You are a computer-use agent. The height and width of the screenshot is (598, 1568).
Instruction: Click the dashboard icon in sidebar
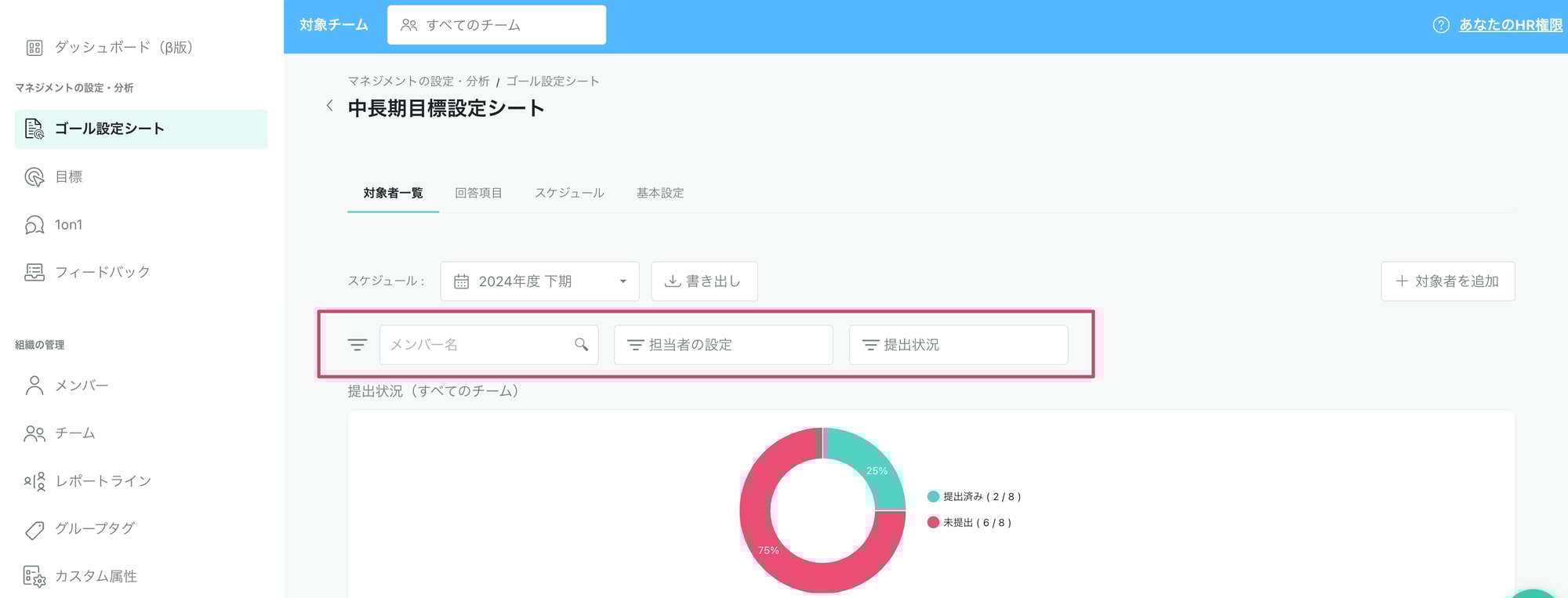point(34,48)
